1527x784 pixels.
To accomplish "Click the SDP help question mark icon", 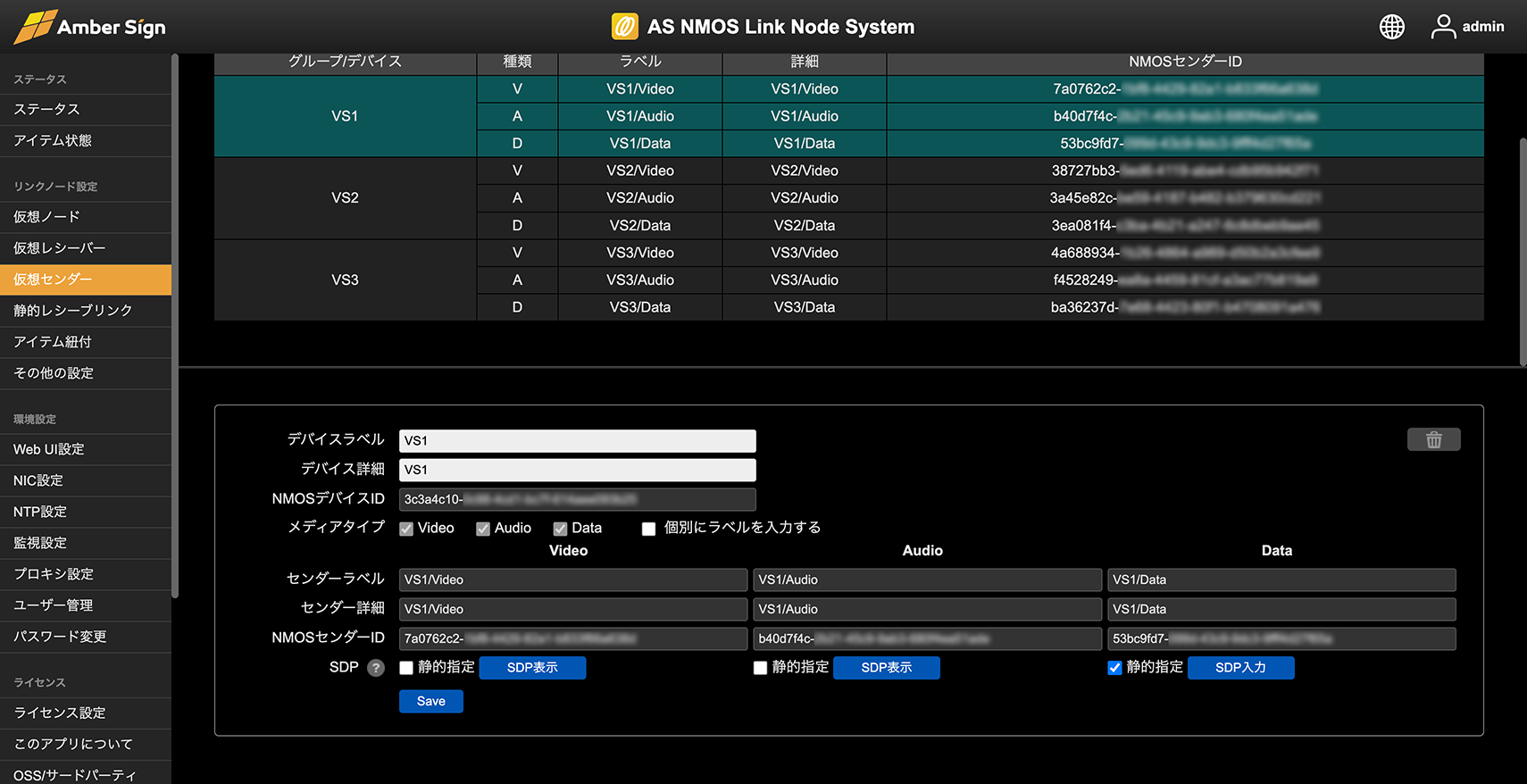I will click(x=376, y=668).
